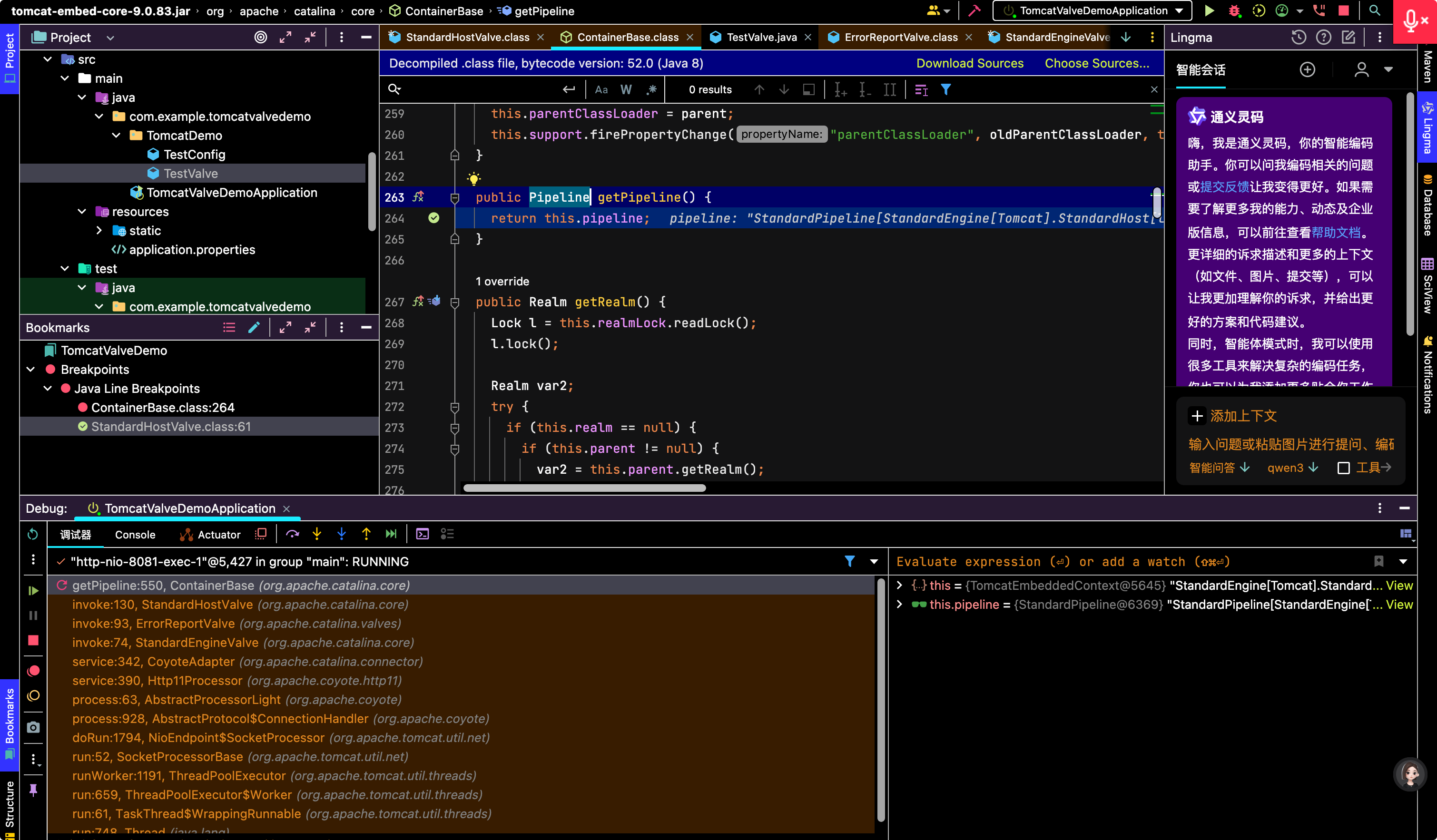Open the Maven tool window tab

point(1427,67)
